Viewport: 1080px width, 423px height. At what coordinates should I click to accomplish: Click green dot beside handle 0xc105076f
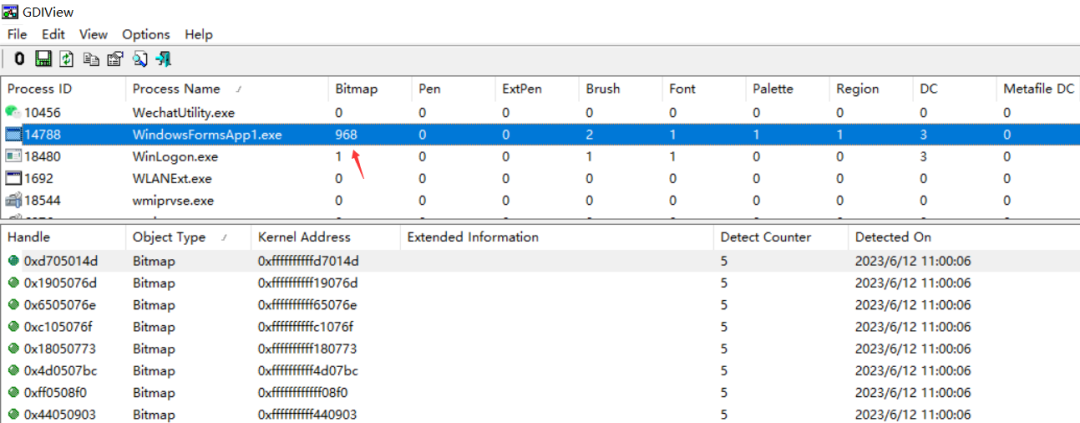(x=12, y=327)
